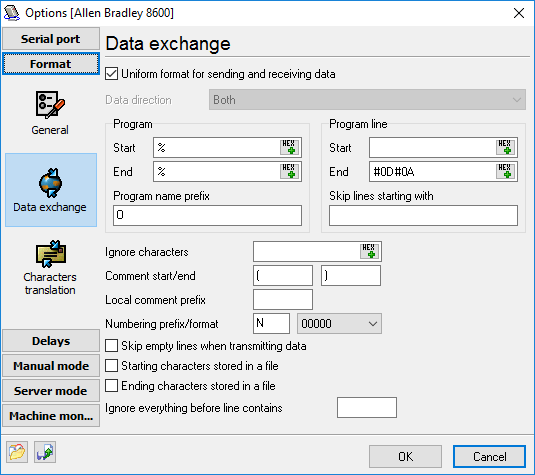Enable Ending characters stored in a file
The width and height of the screenshot is (535, 475).
[x=112, y=386]
